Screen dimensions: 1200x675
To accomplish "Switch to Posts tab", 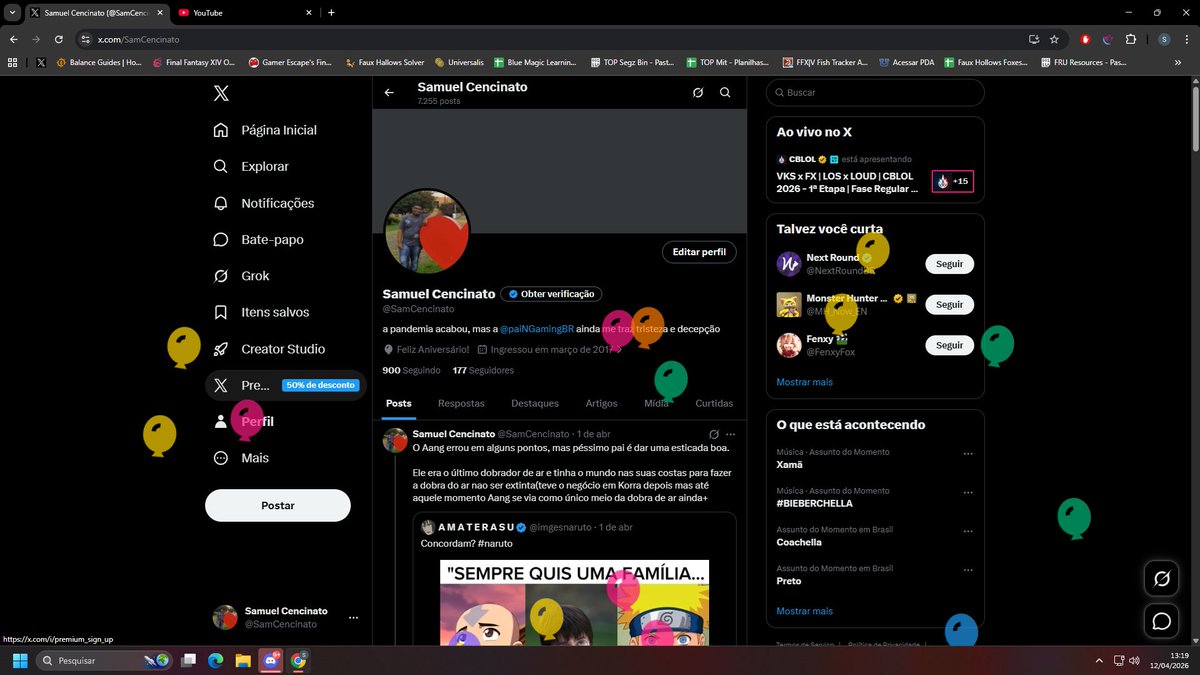I will tap(399, 403).
